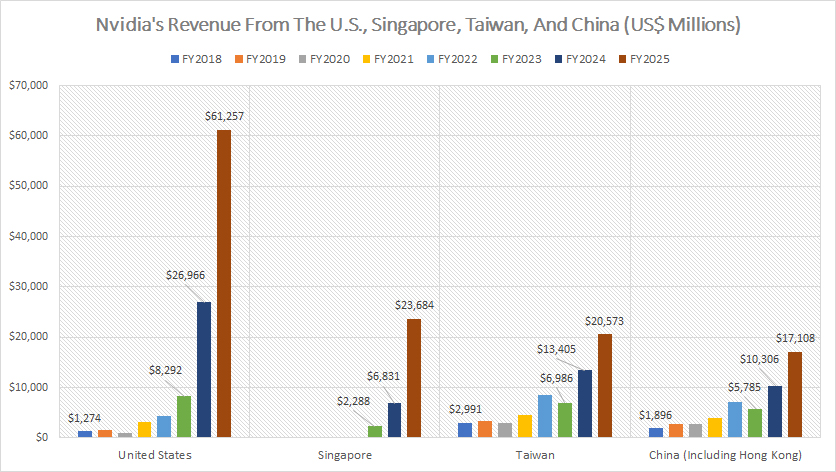Click the chart title text
The width and height of the screenshot is (836, 472).
tap(417, 24)
